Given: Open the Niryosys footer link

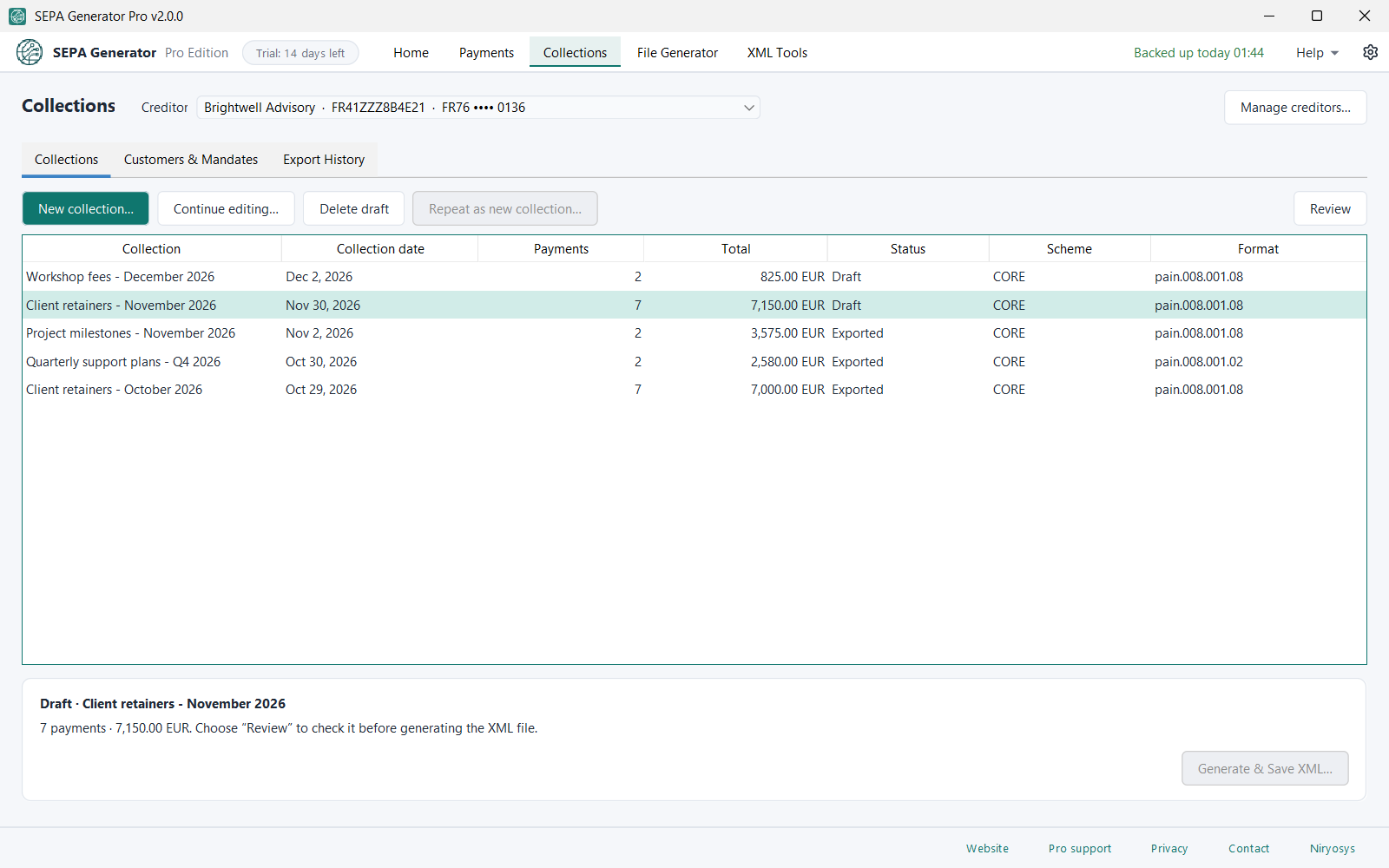Looking at the screenshot, I should click(1333, 849).
